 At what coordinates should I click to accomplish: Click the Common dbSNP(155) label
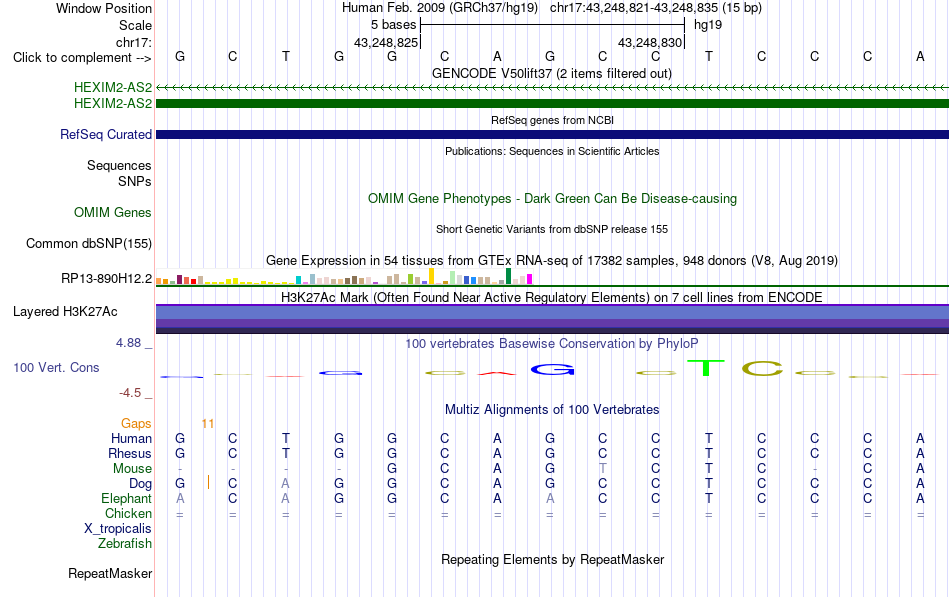(89, 244)
